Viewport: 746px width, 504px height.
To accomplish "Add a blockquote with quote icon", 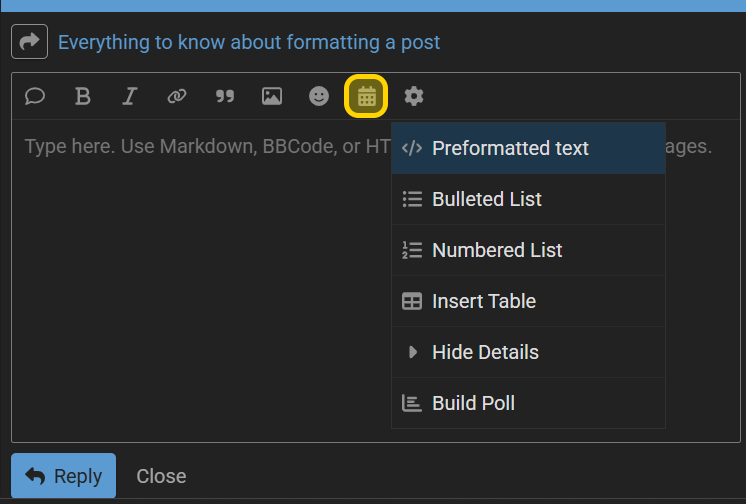I will (224, 96).
